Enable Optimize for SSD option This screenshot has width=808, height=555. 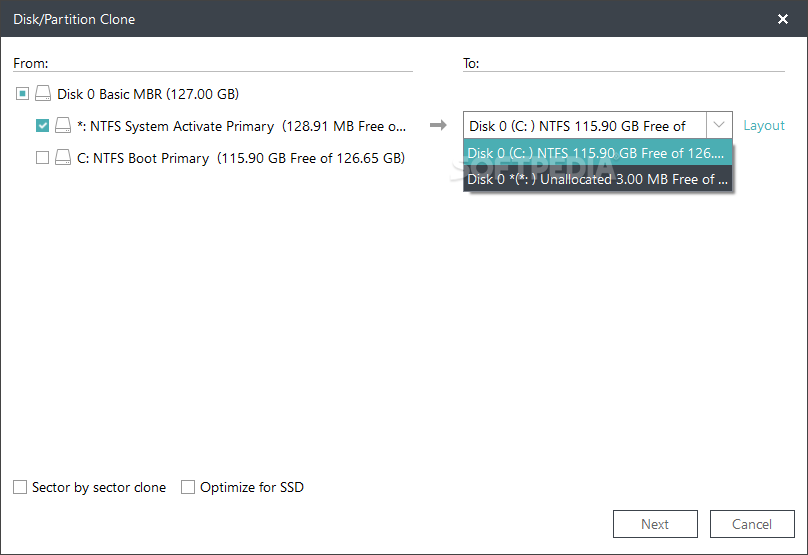pyautogui.click(x=188, y=487)
